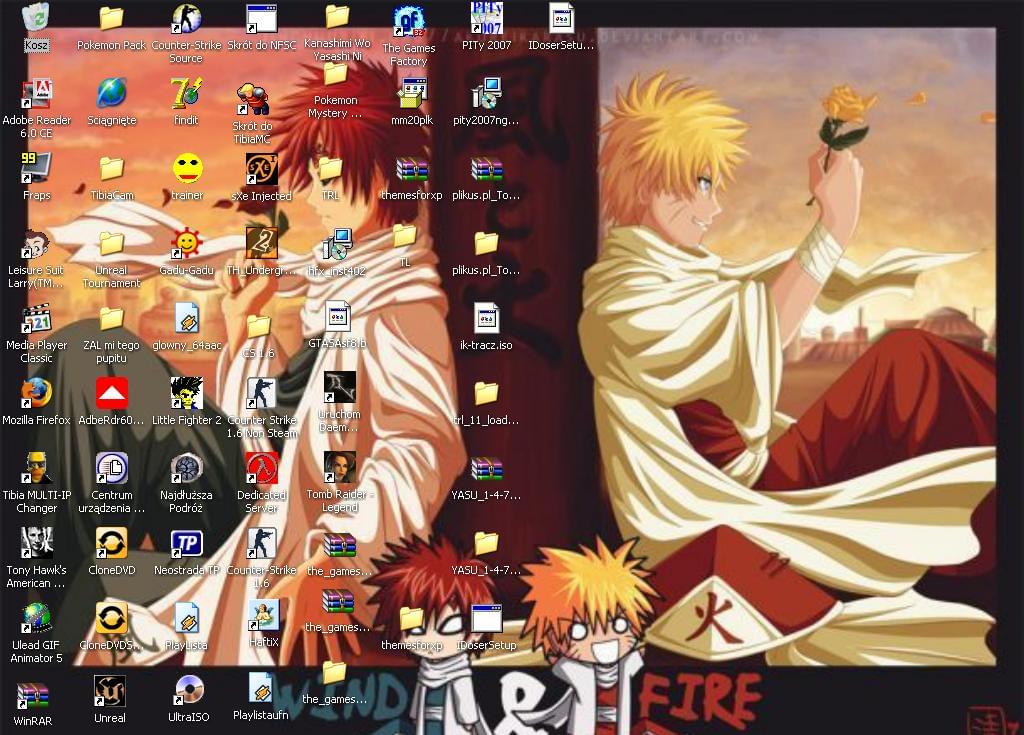Select the Uruchom Daem... shortcut
The height and width of the screenshot is (735, 1024).
340,387
